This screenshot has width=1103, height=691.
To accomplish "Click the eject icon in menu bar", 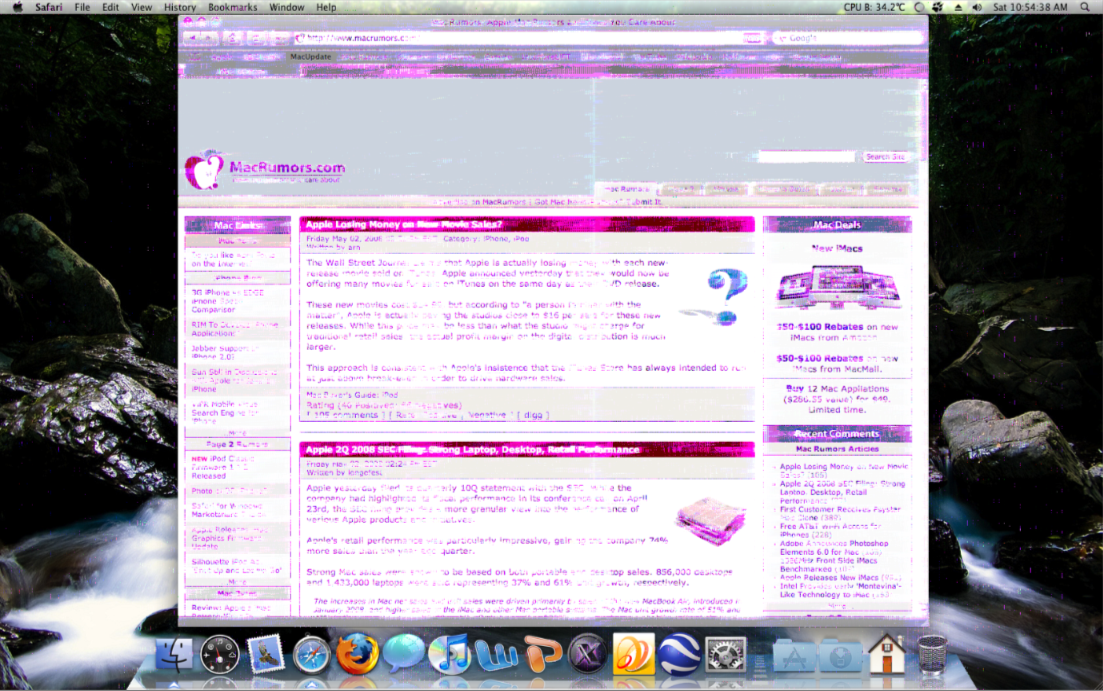I will click(x=958, y=7).
